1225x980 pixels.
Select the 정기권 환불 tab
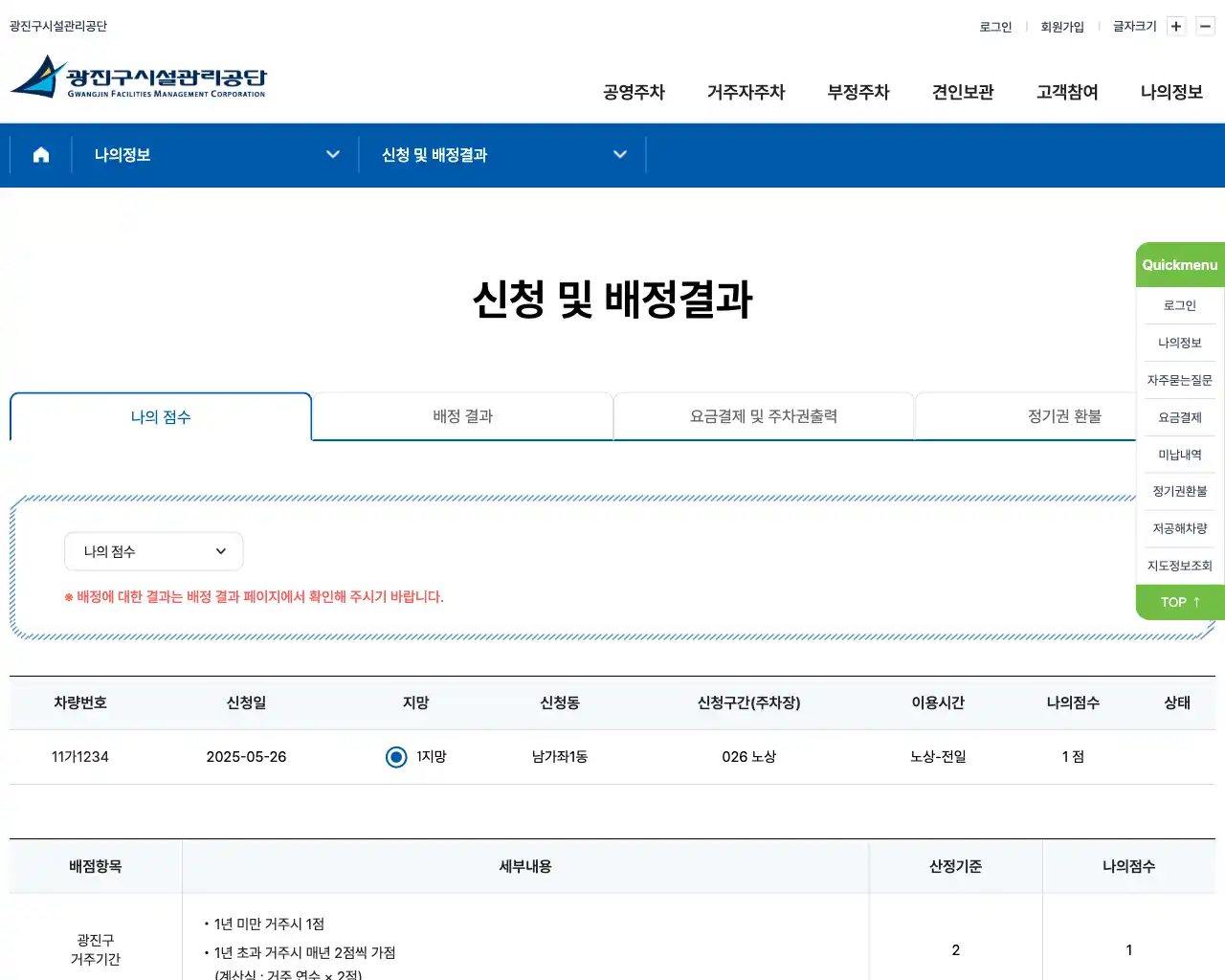(1064, 416)
